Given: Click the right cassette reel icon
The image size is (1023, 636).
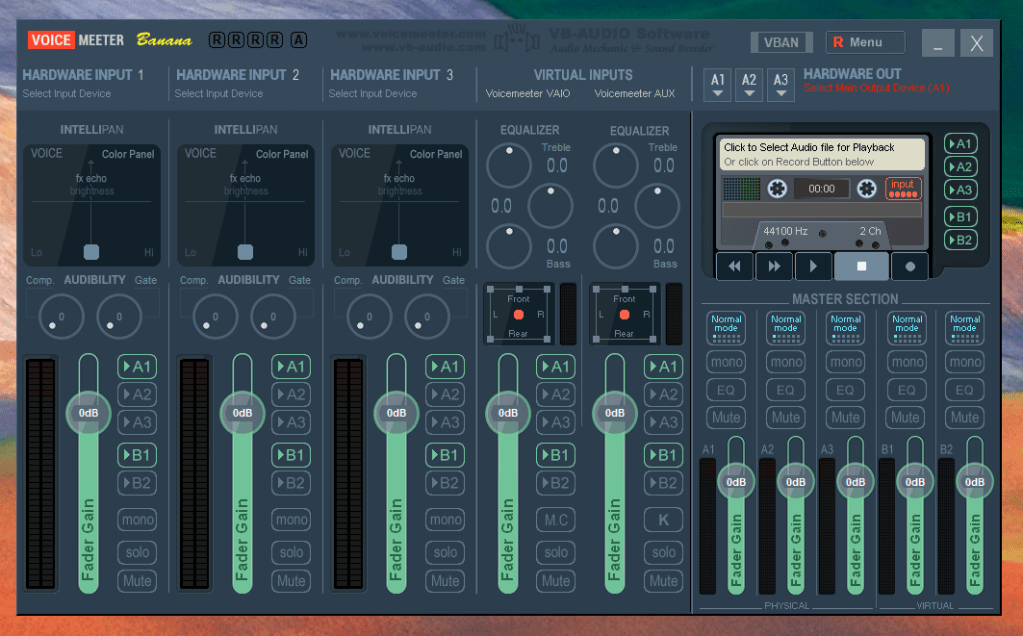Looking at the screenshot, I should point(866,189).
